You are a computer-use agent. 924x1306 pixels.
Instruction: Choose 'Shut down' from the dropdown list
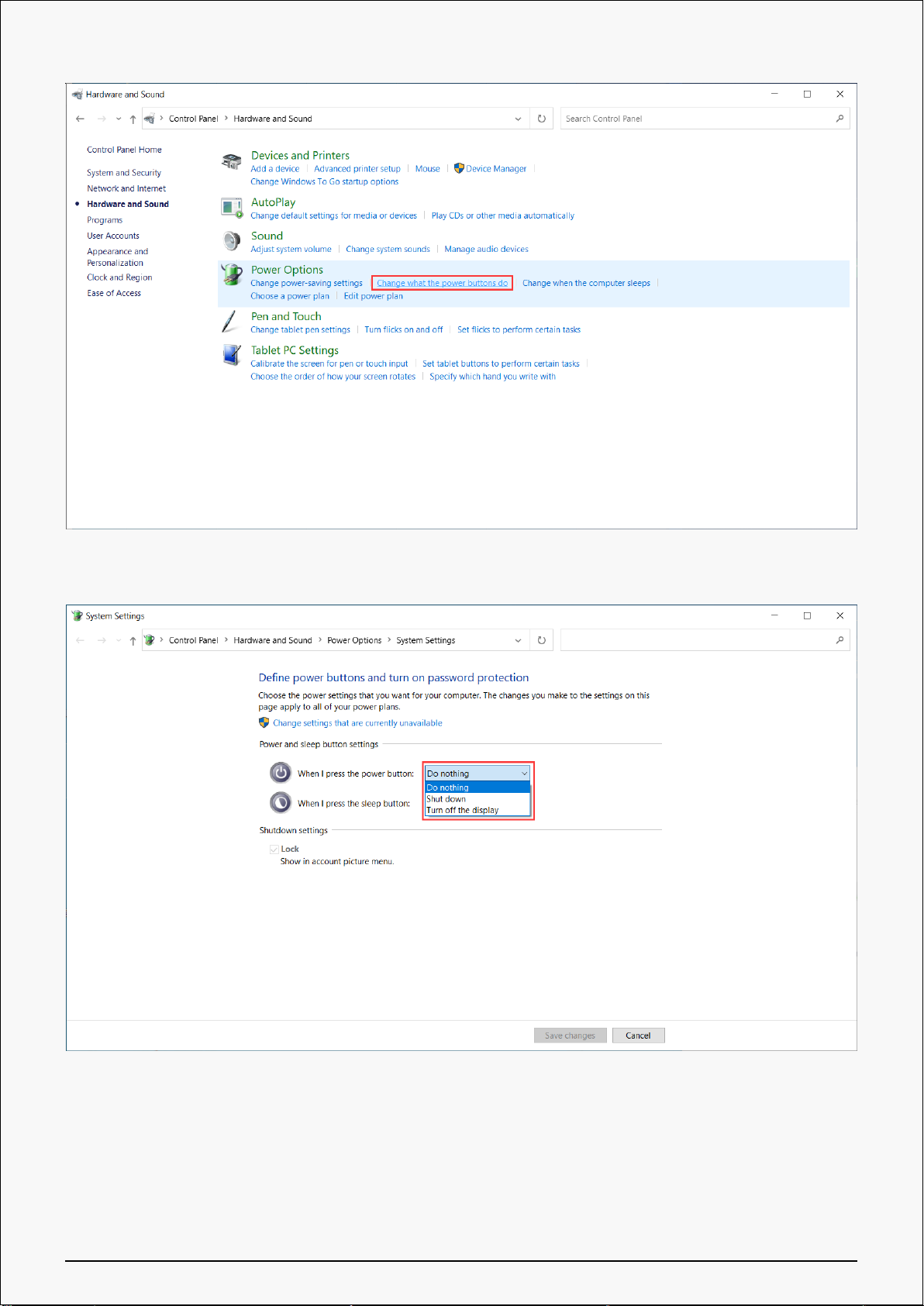[x=446, y=799]
